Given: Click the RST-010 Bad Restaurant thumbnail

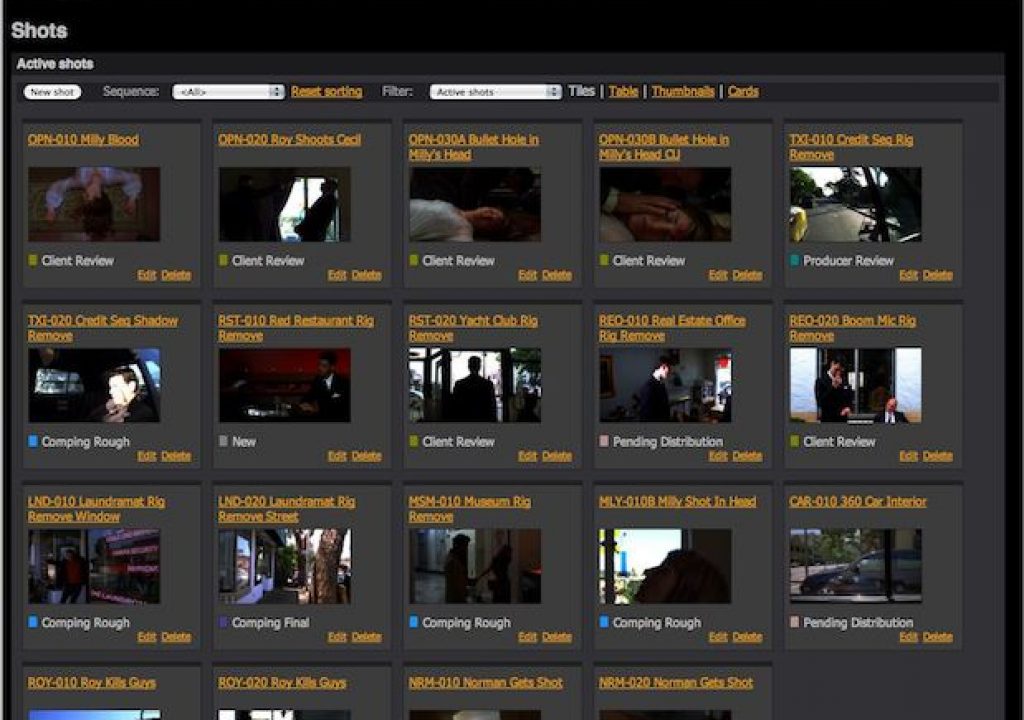Looking at the screenshot, I should pos(285,385).
